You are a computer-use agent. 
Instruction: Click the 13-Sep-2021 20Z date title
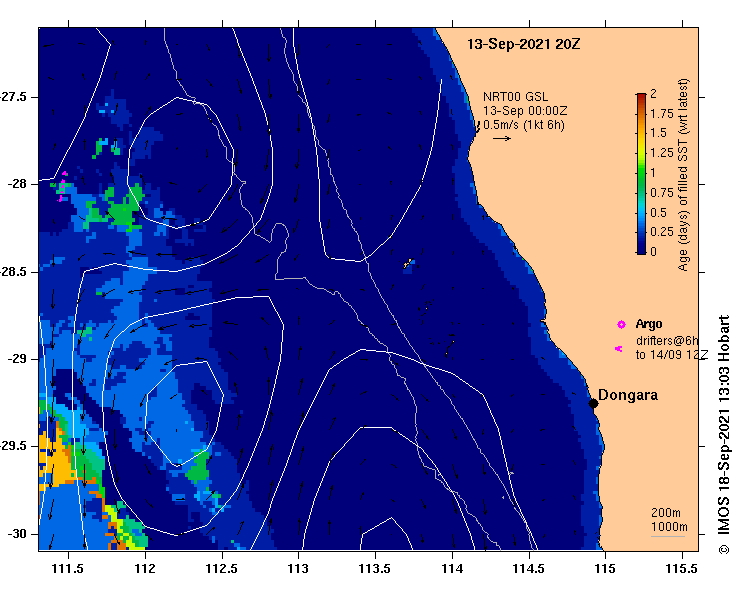click(523, 44)
